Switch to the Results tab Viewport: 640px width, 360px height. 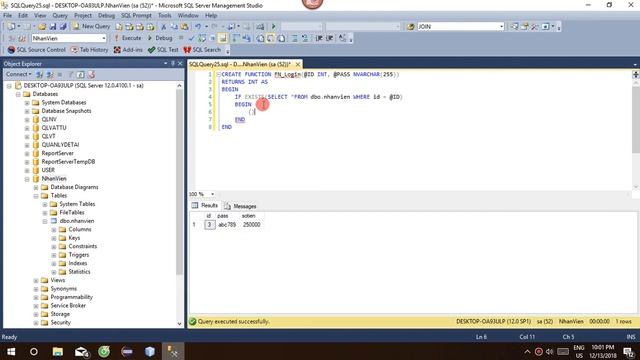(205, 206)
